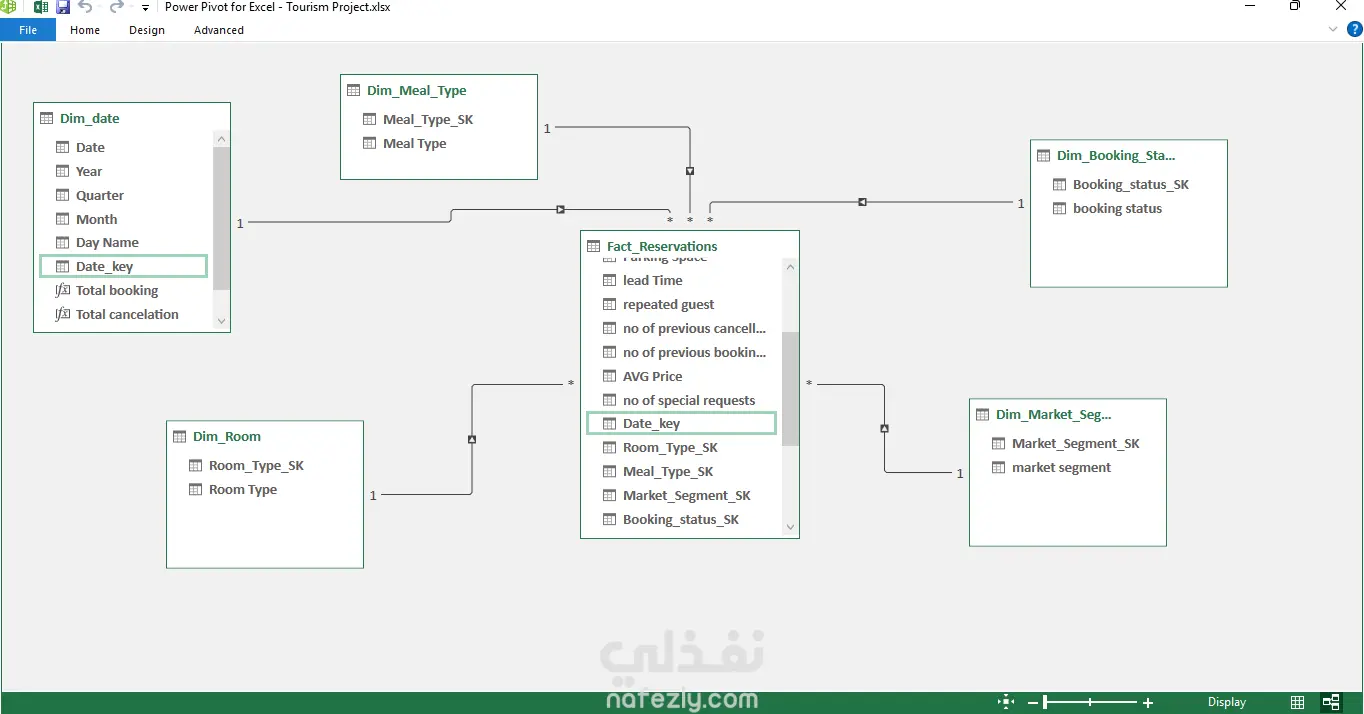Select the Dim_Meal_Type table header
Viewport: 1364px width, 714px height.
pos(439,90)
